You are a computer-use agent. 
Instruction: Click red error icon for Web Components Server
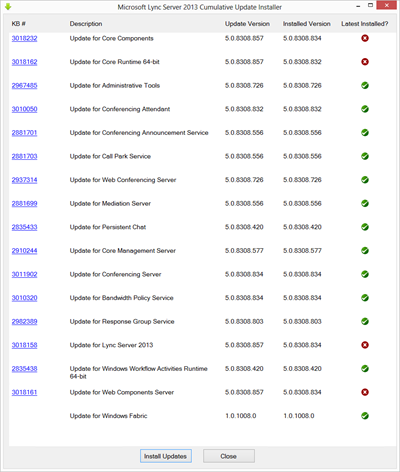coord(365,392)
